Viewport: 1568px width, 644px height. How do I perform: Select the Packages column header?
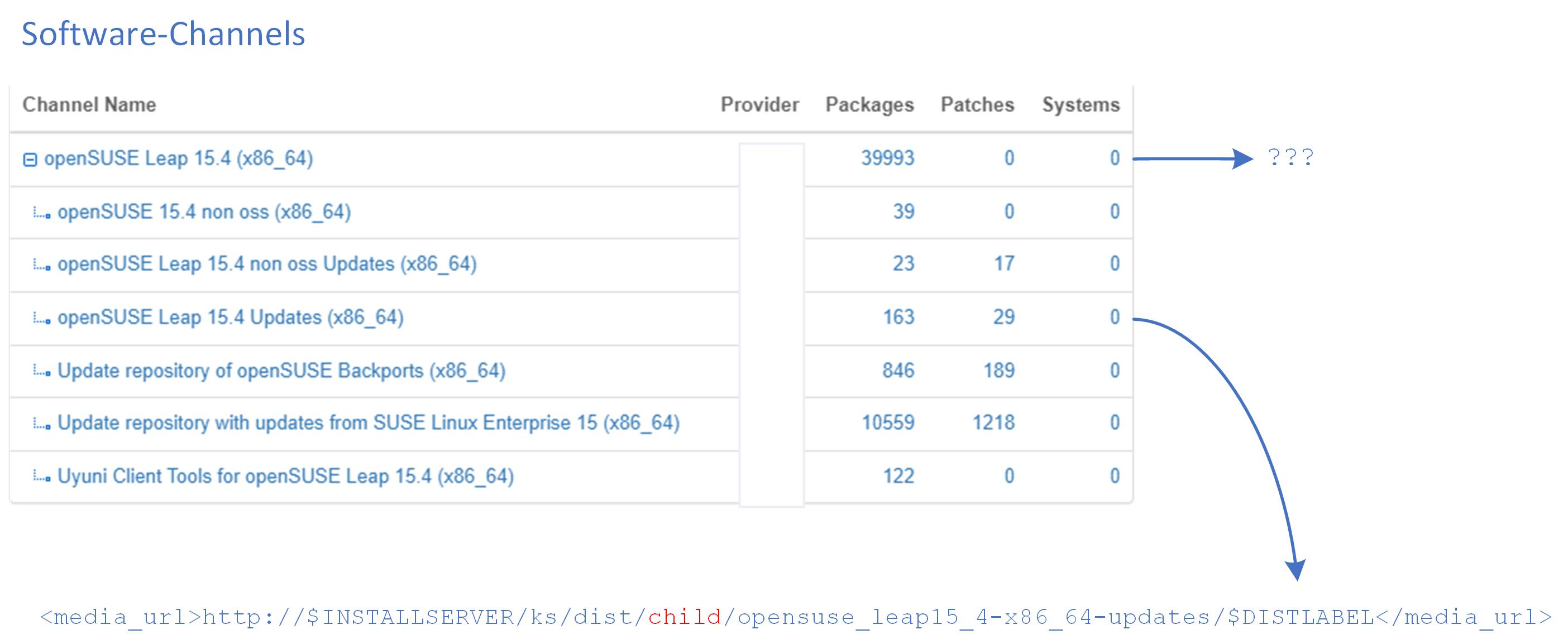click(869, 104)
